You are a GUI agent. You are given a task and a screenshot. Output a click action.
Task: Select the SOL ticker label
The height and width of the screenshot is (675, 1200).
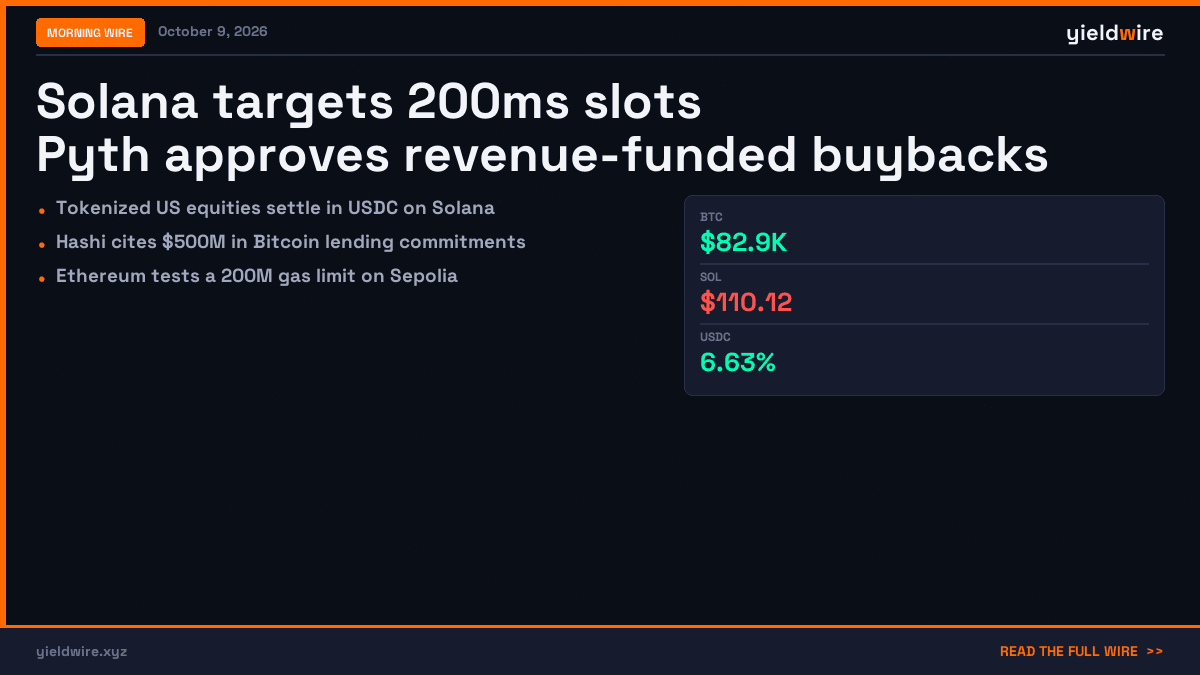[711, 277]
